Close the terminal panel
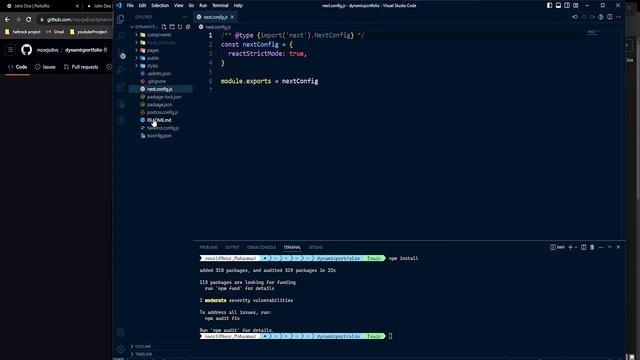 (618, 247)
